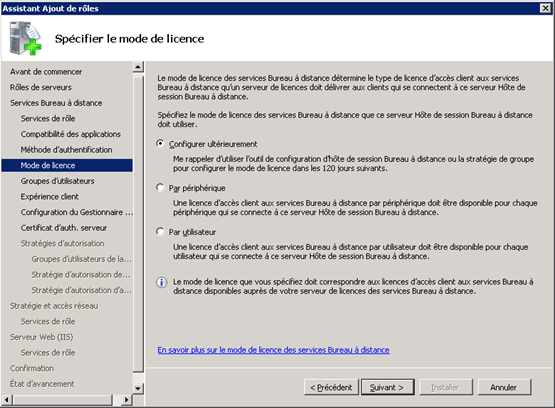Select the Par utilisateur radio button
Viewport: 555px width, 408px height.
[x=160, y=232]
